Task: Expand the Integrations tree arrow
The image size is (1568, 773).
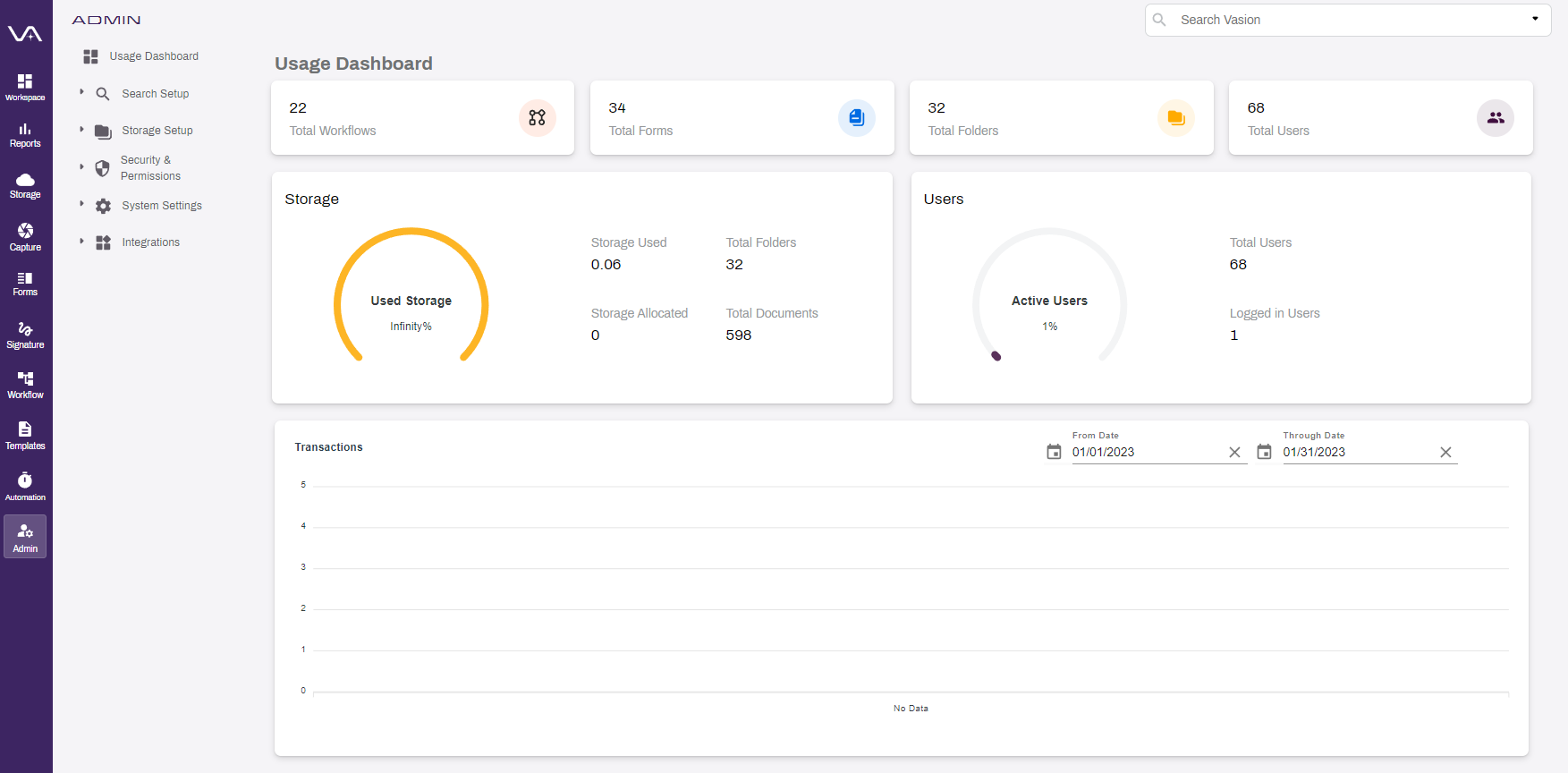Action: 81,242
